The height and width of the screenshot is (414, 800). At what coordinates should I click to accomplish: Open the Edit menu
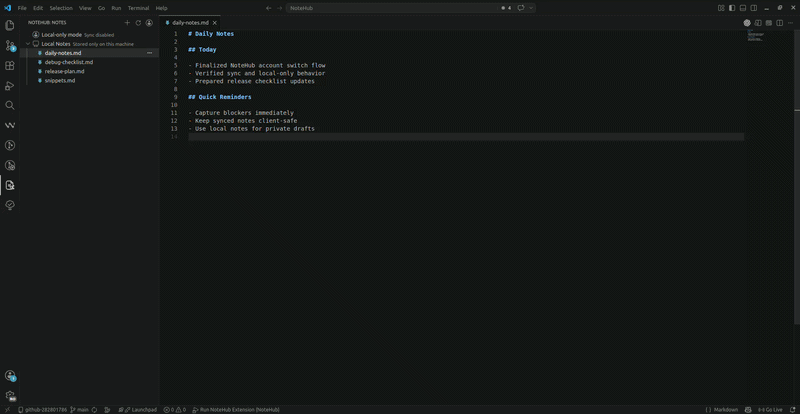pyautogui.click(x=38, y=8)
